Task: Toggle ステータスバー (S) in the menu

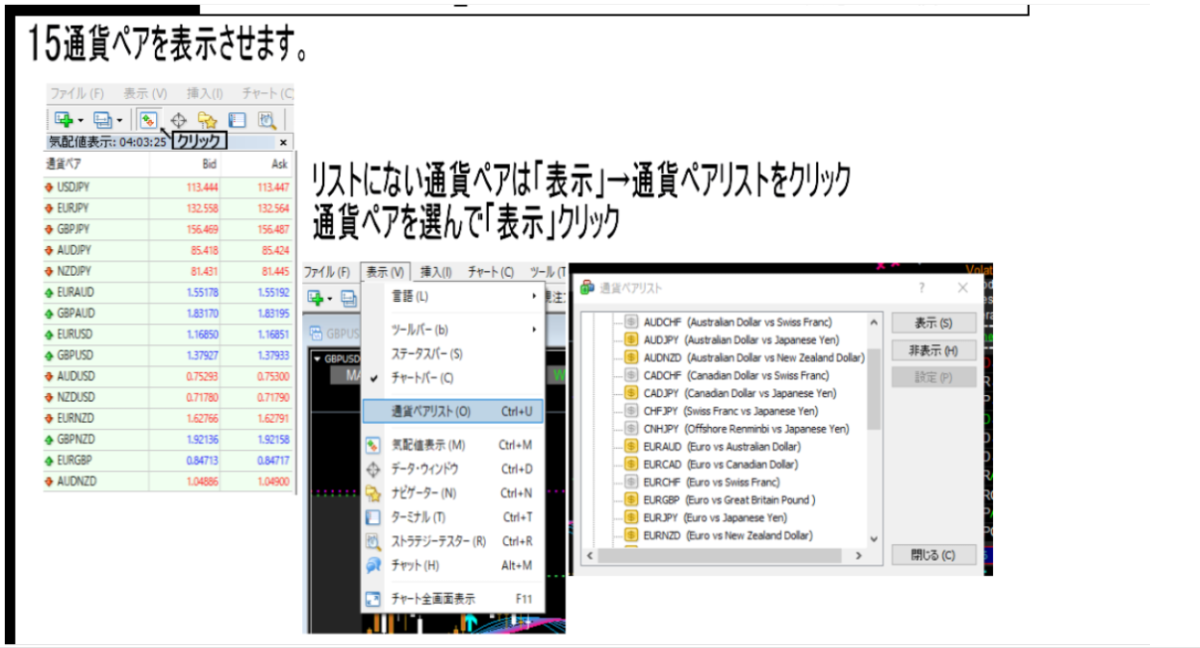Action: [x=426, y=354]
